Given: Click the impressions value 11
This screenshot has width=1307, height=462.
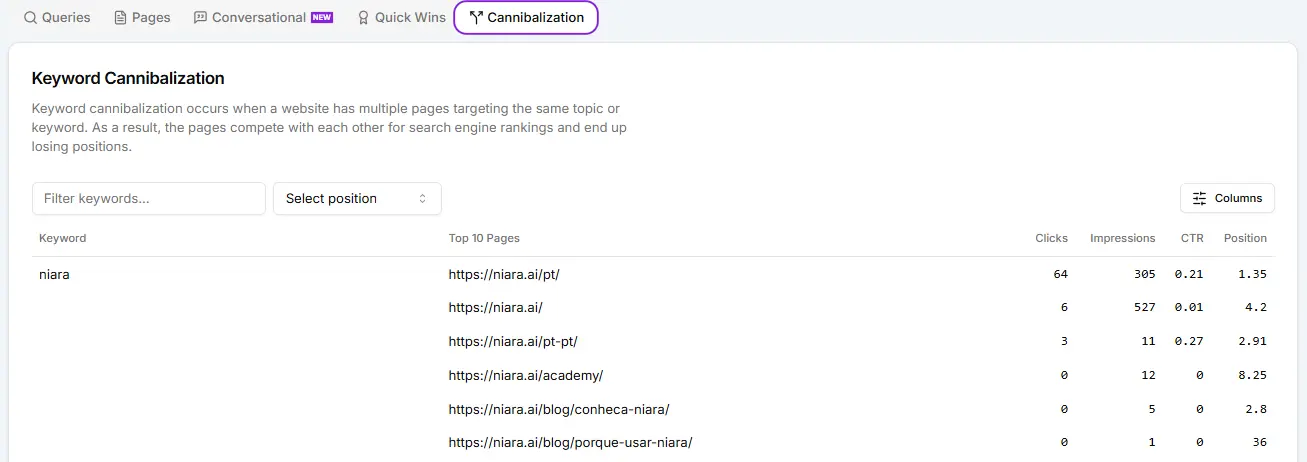Looking at the screenshot, I should coord(1148,341).
